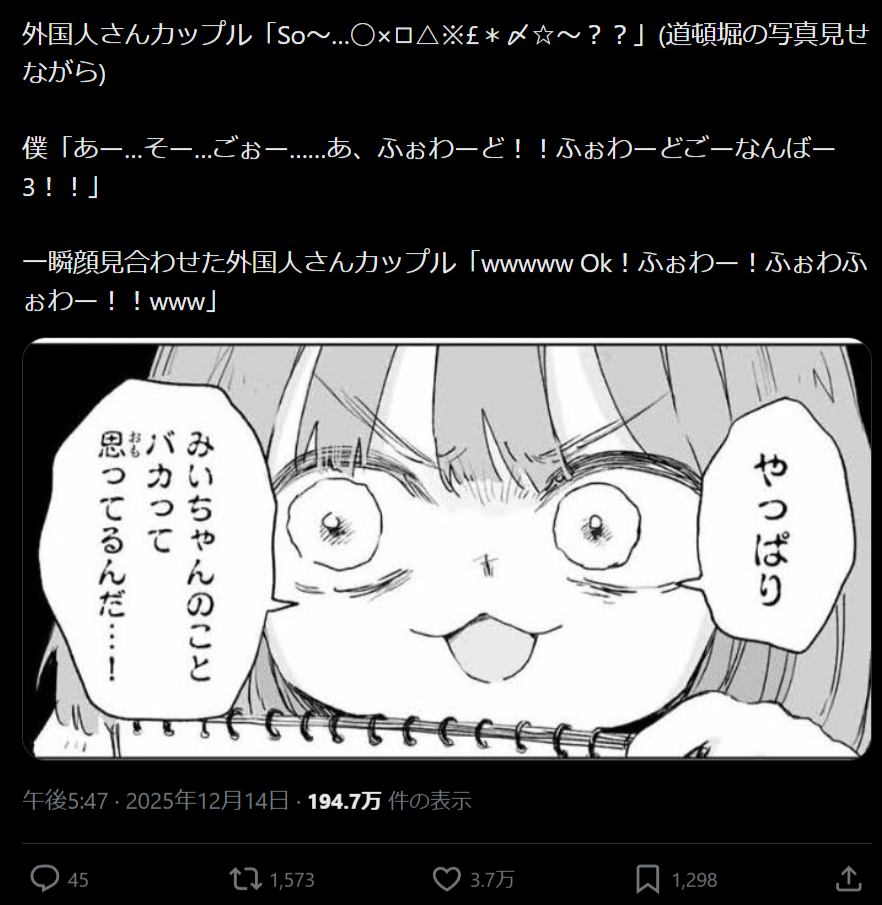
Task: Open the 午後5:47 timestamp link
Action: pyautogui.click(x=65, y=801)
